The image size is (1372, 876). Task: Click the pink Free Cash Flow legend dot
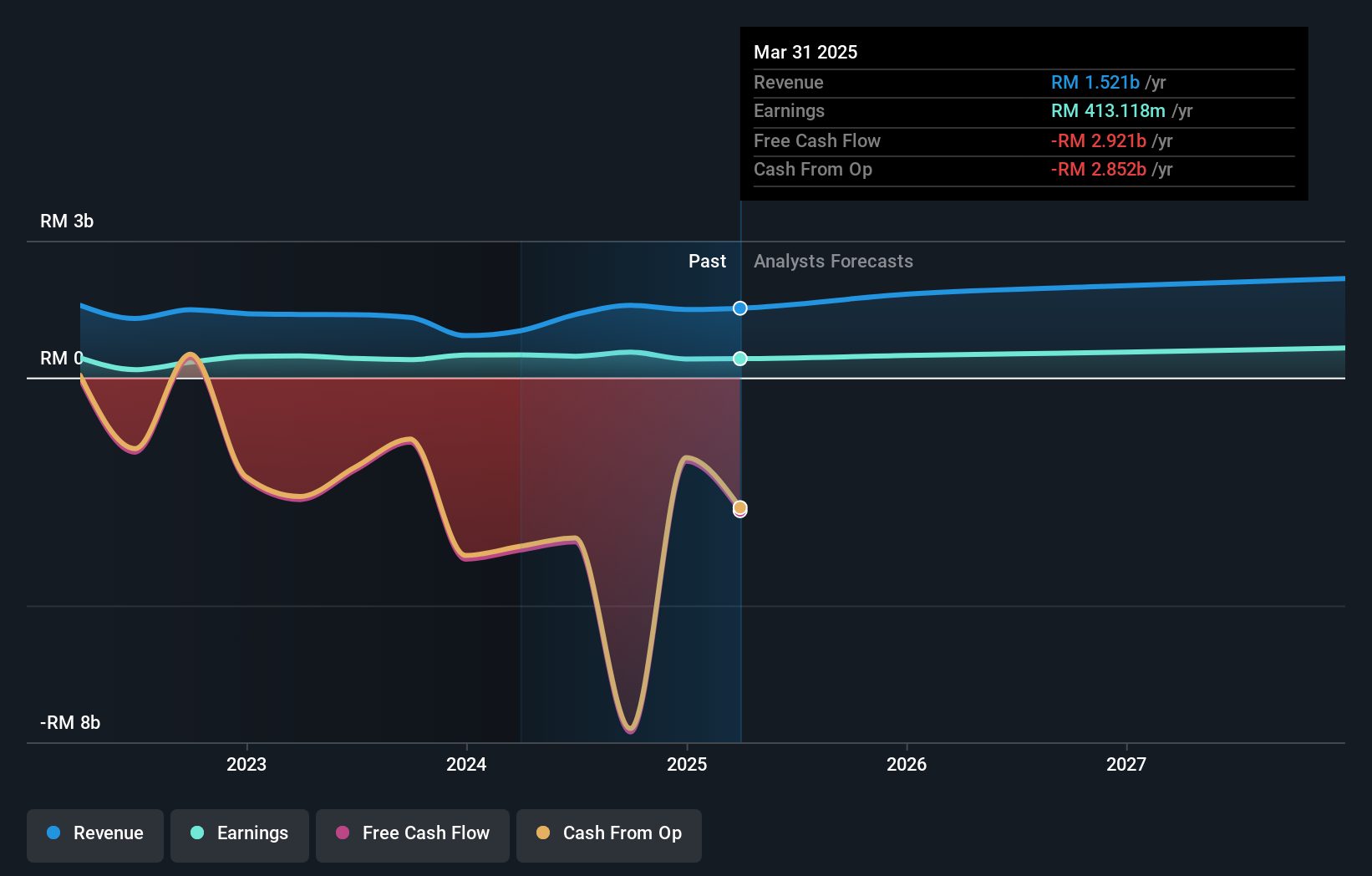click(x=343, y=833)
